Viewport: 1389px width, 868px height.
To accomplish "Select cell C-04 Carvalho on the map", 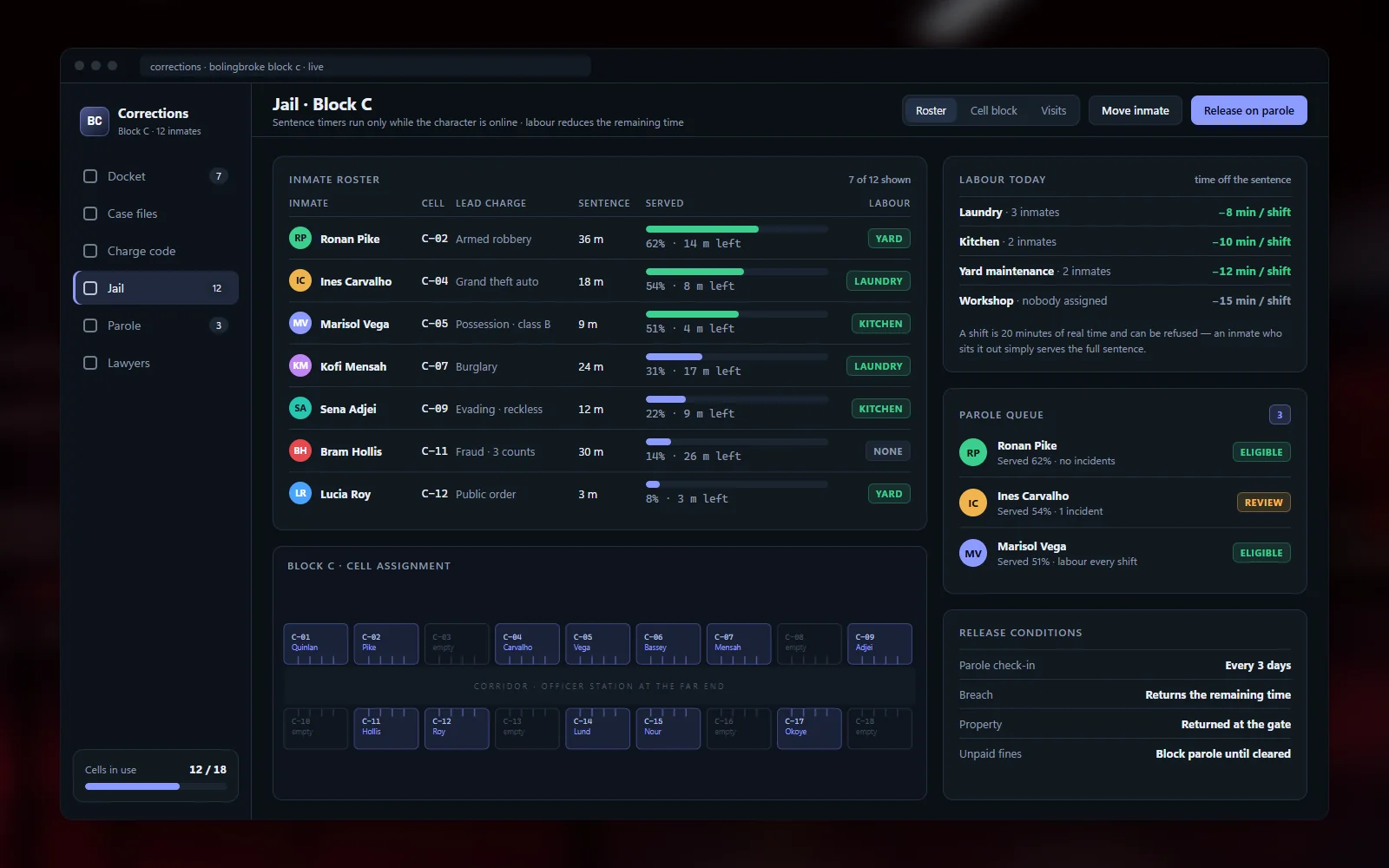I will (527, 644).
